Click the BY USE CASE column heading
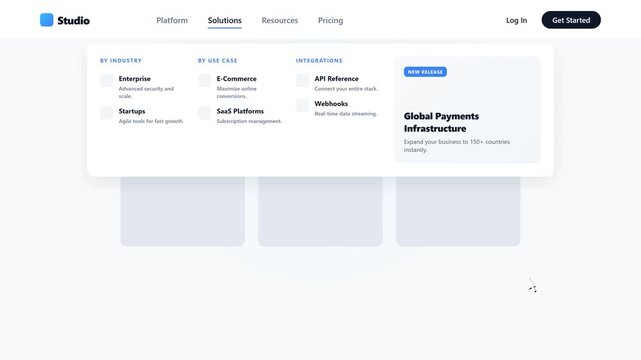Image resolution: width=641 pixels, height=360 pixels. 217,60
